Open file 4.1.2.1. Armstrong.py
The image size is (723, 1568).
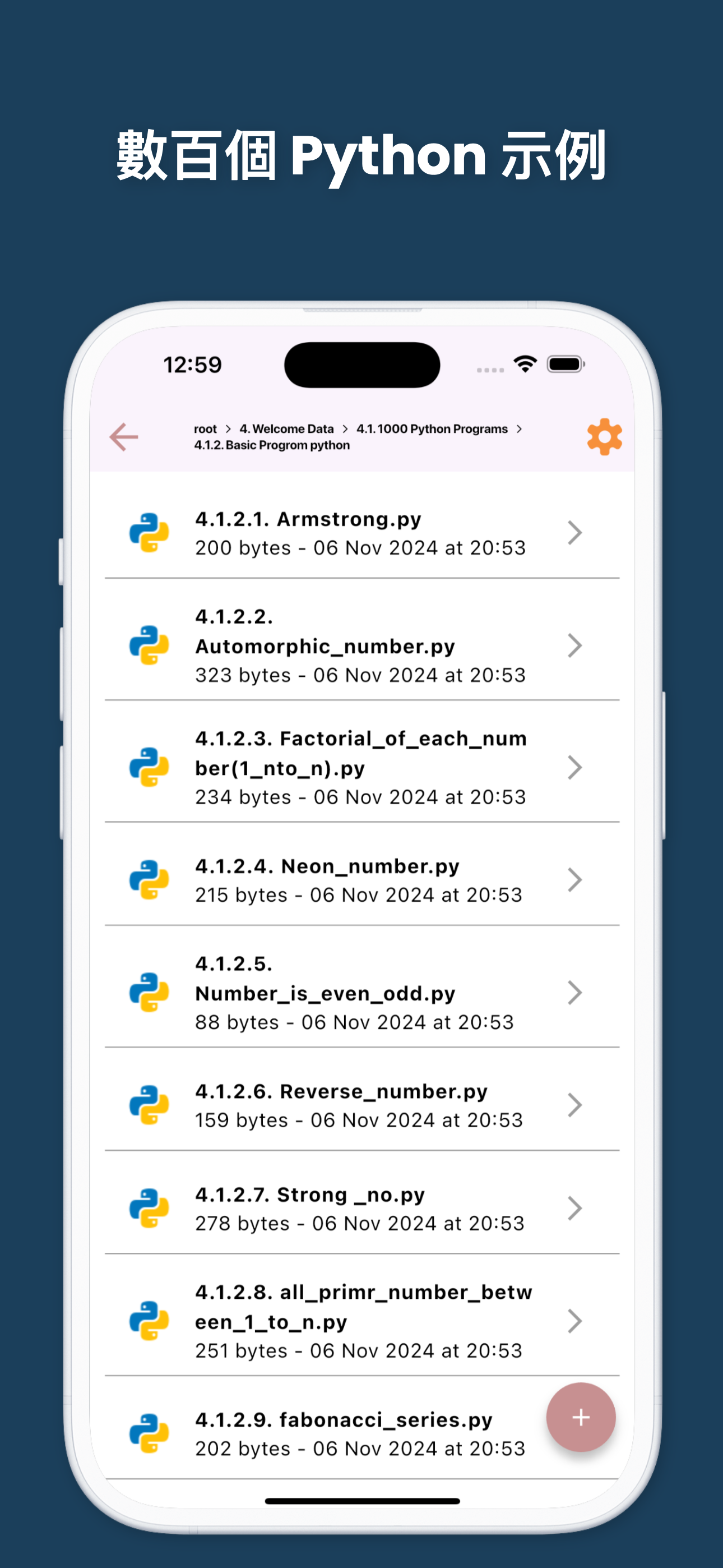[x=362, y=533]
